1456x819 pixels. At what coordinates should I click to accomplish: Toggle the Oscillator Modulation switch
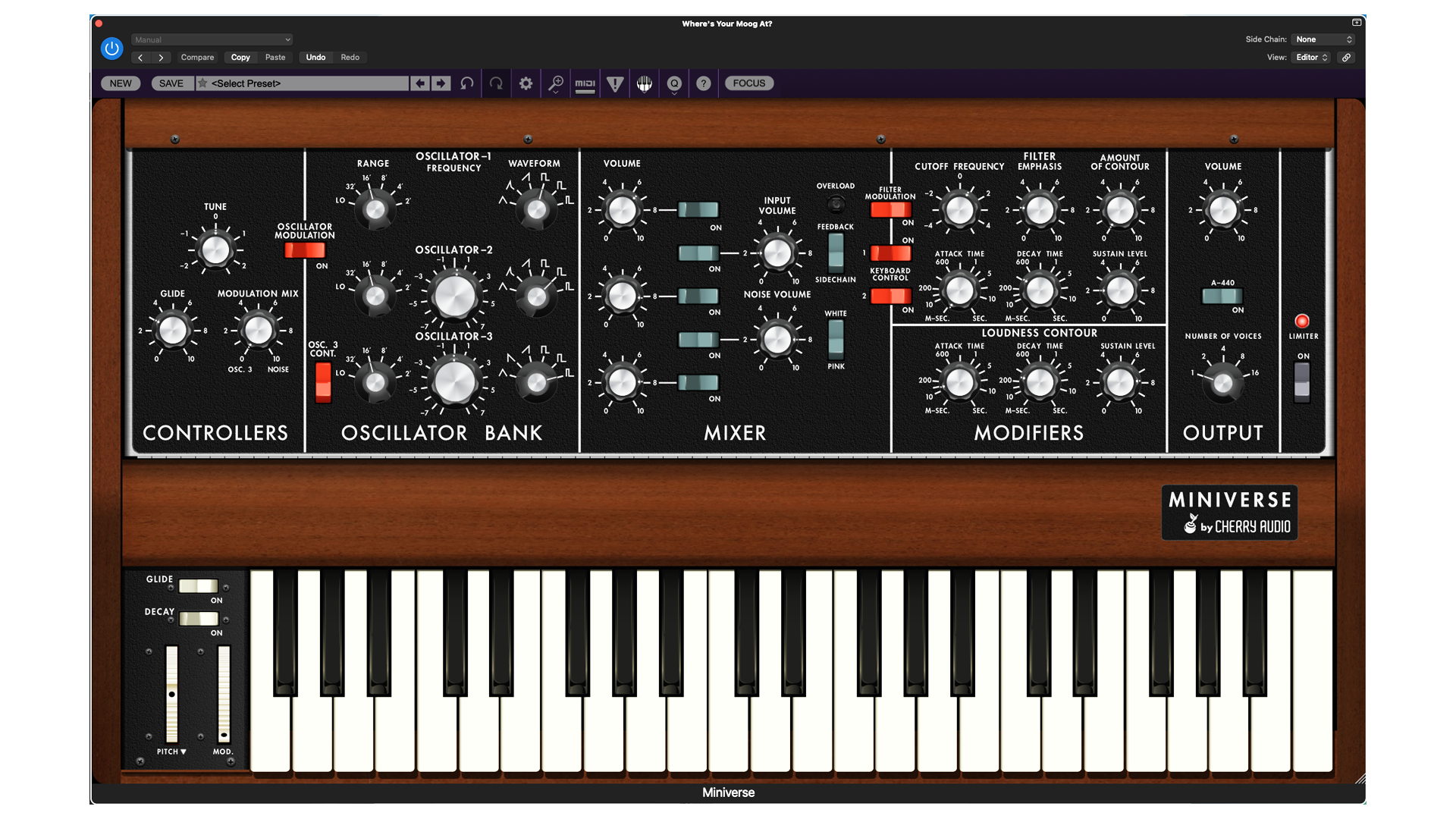304,250
